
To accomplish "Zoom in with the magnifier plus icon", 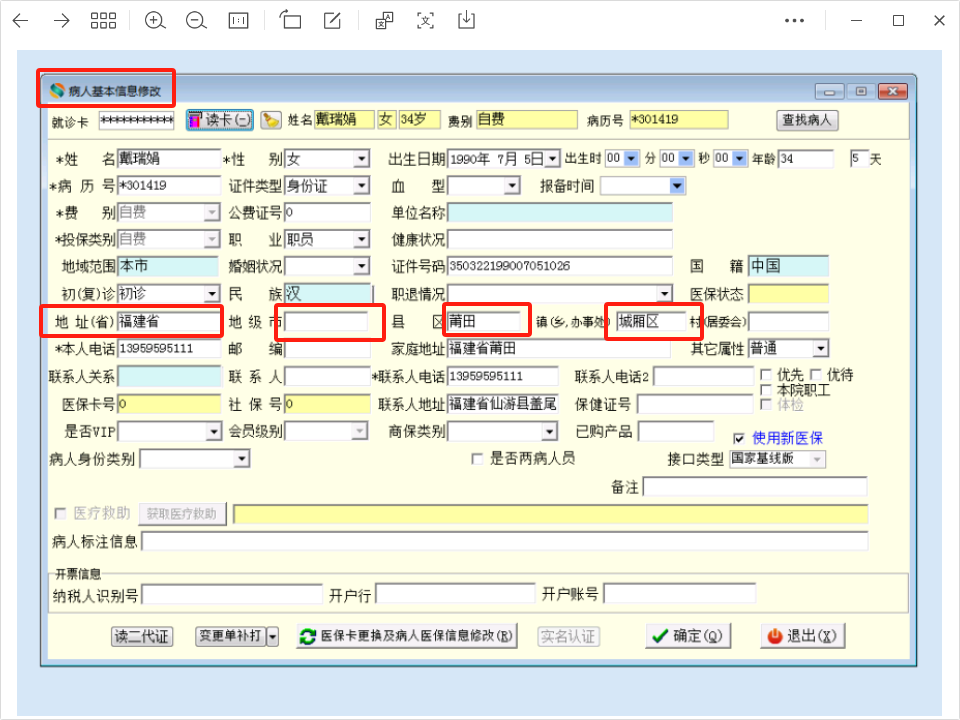I will tap(155, 21).
